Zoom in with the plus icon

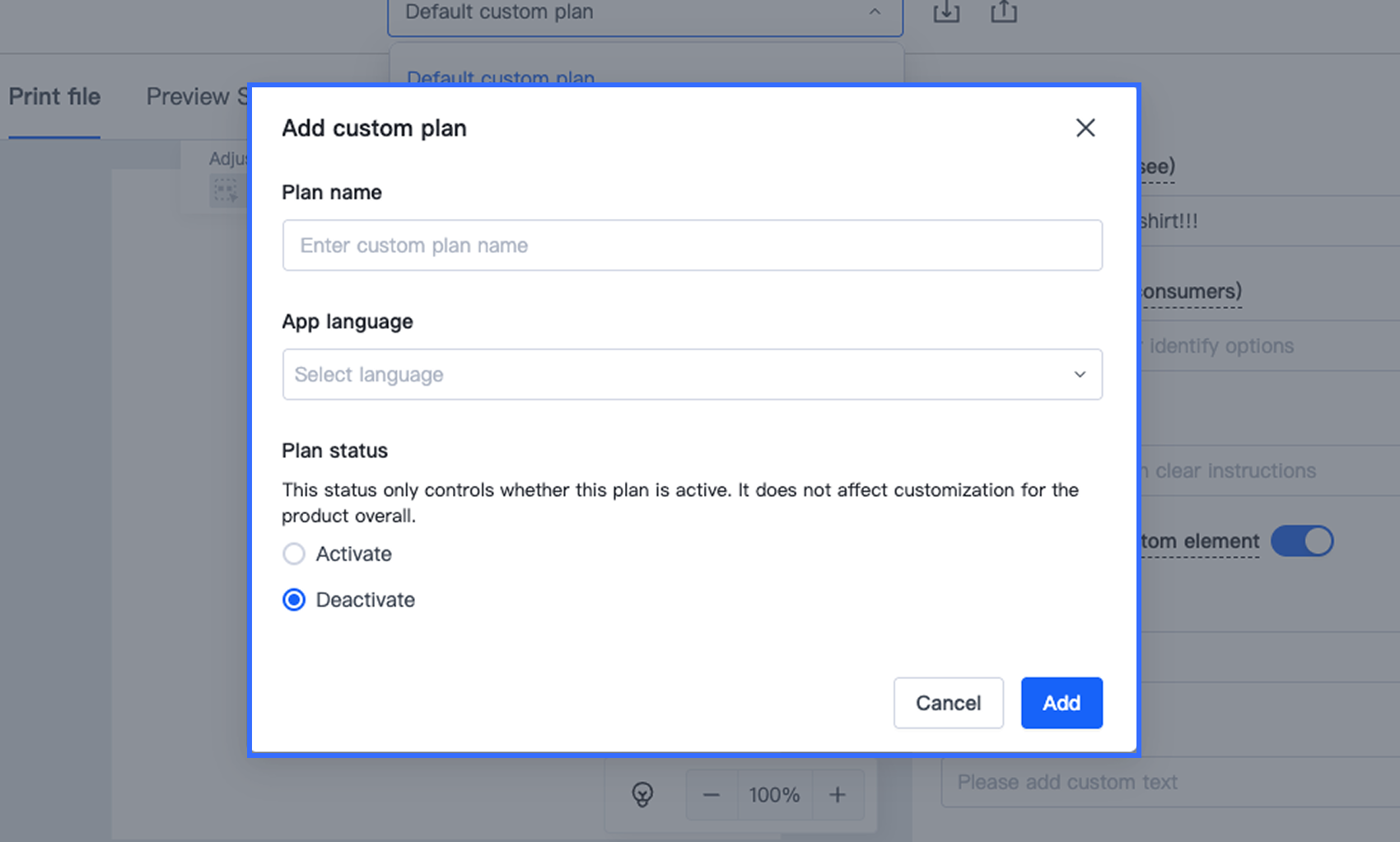[838, 795]
